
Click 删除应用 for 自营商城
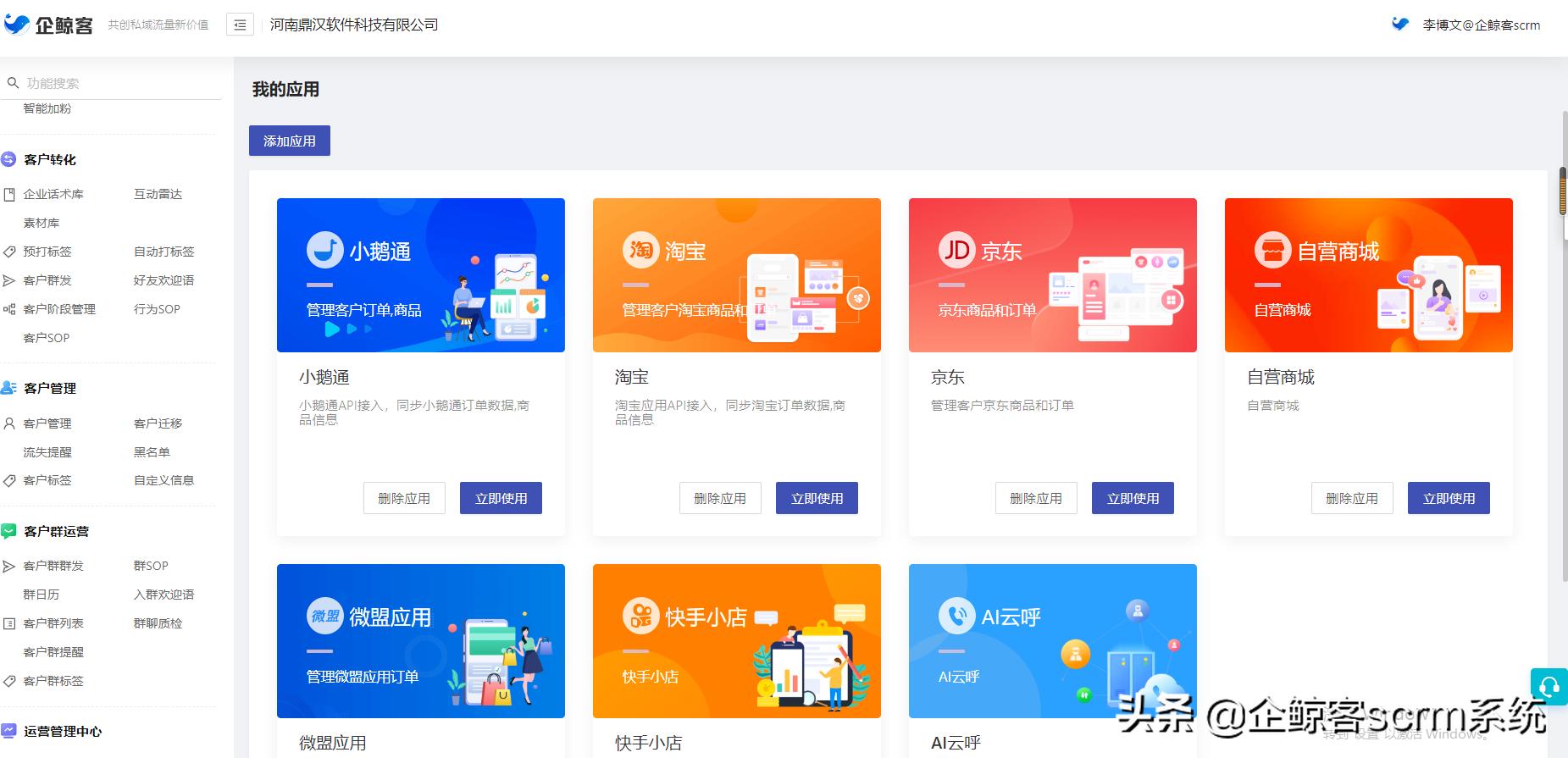point(1352,498)
